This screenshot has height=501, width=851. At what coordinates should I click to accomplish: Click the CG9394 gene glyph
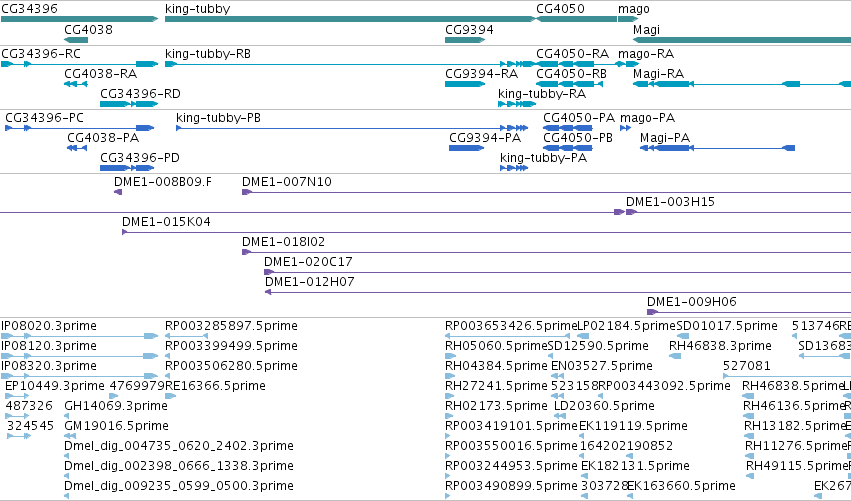click(x=465, y=40)
